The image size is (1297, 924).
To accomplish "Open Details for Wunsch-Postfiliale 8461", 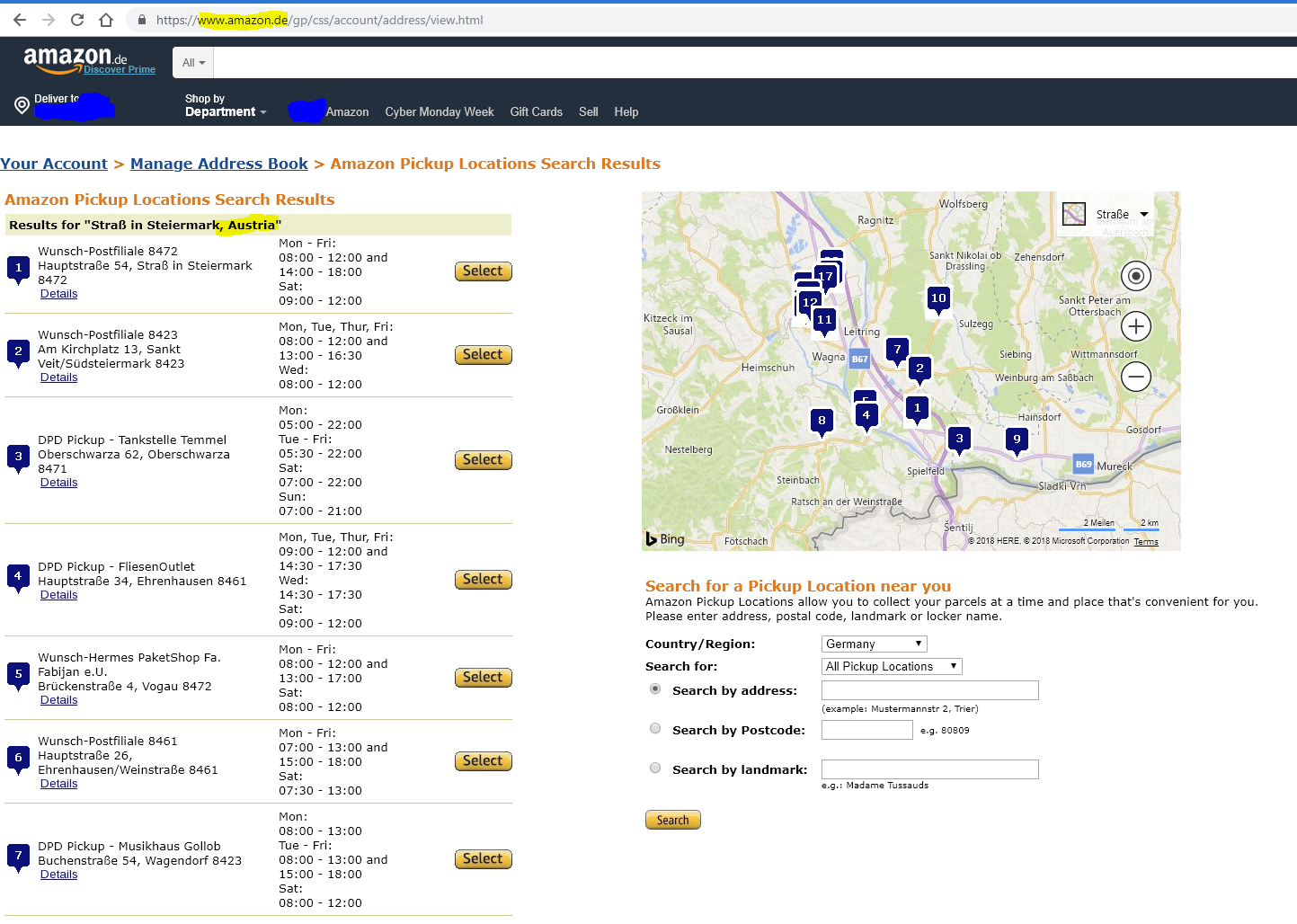I will tap(59, 784).
